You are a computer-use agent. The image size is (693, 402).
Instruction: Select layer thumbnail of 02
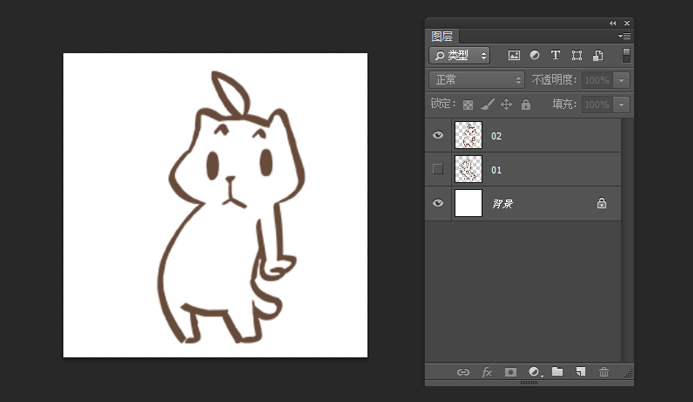click(468, 135)
